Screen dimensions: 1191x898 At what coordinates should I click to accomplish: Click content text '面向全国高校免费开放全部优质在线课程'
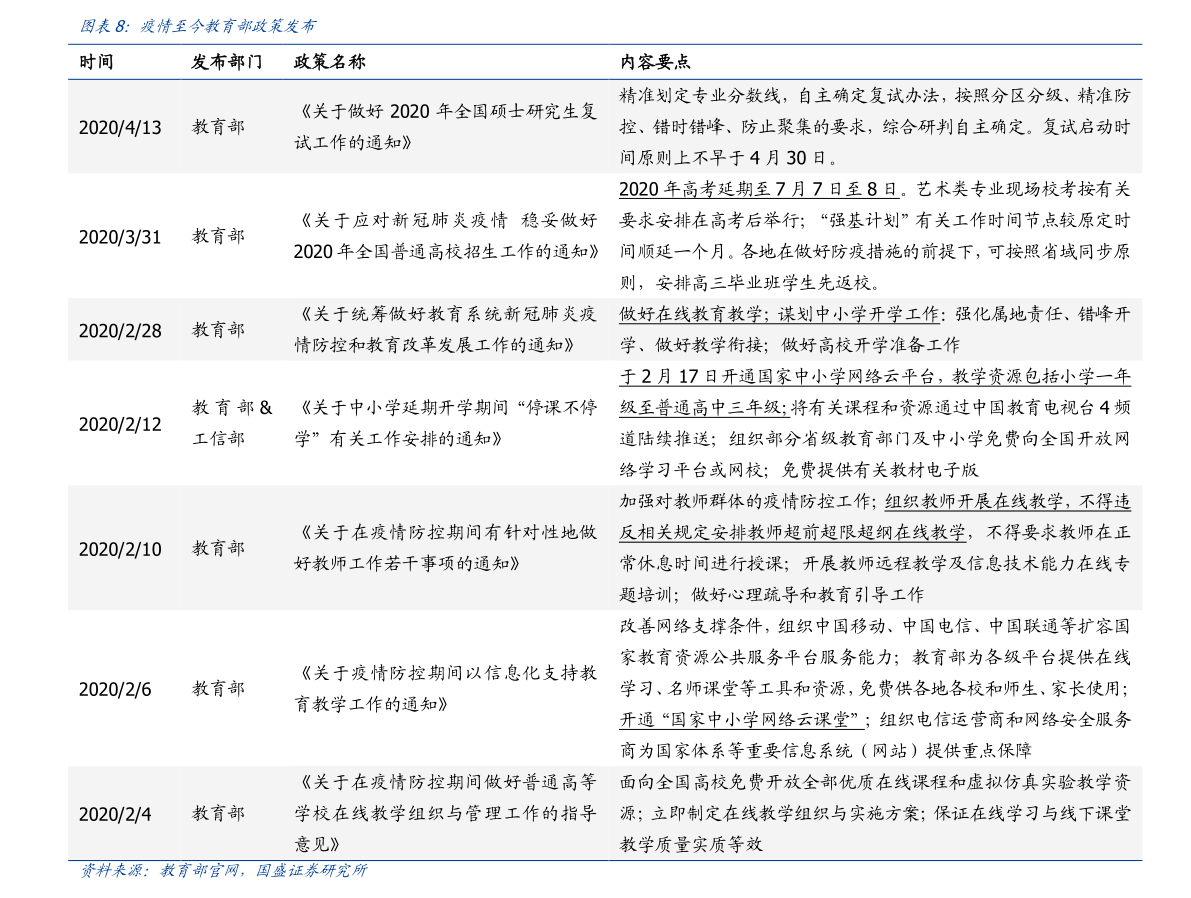[x=780, y=782]
